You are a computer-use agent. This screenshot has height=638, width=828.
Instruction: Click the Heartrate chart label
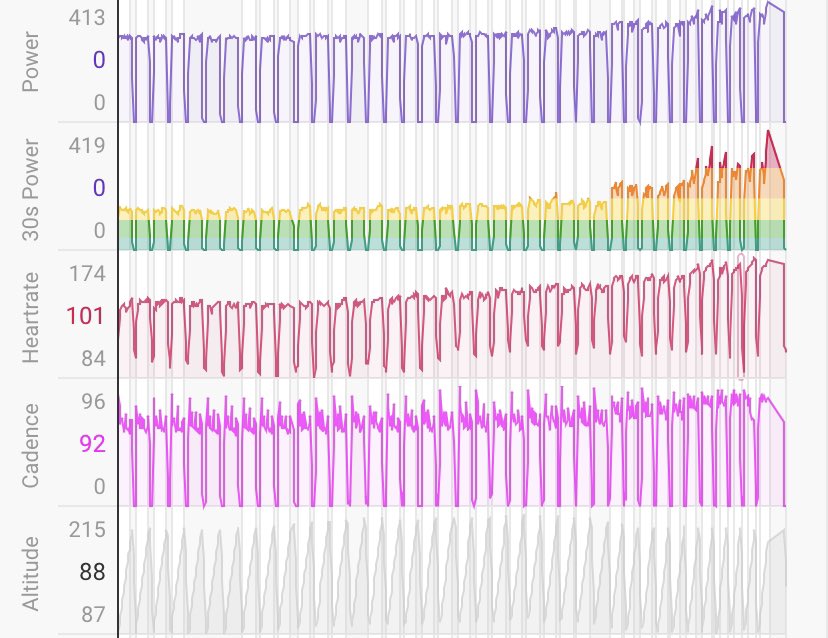click(31, 318)
